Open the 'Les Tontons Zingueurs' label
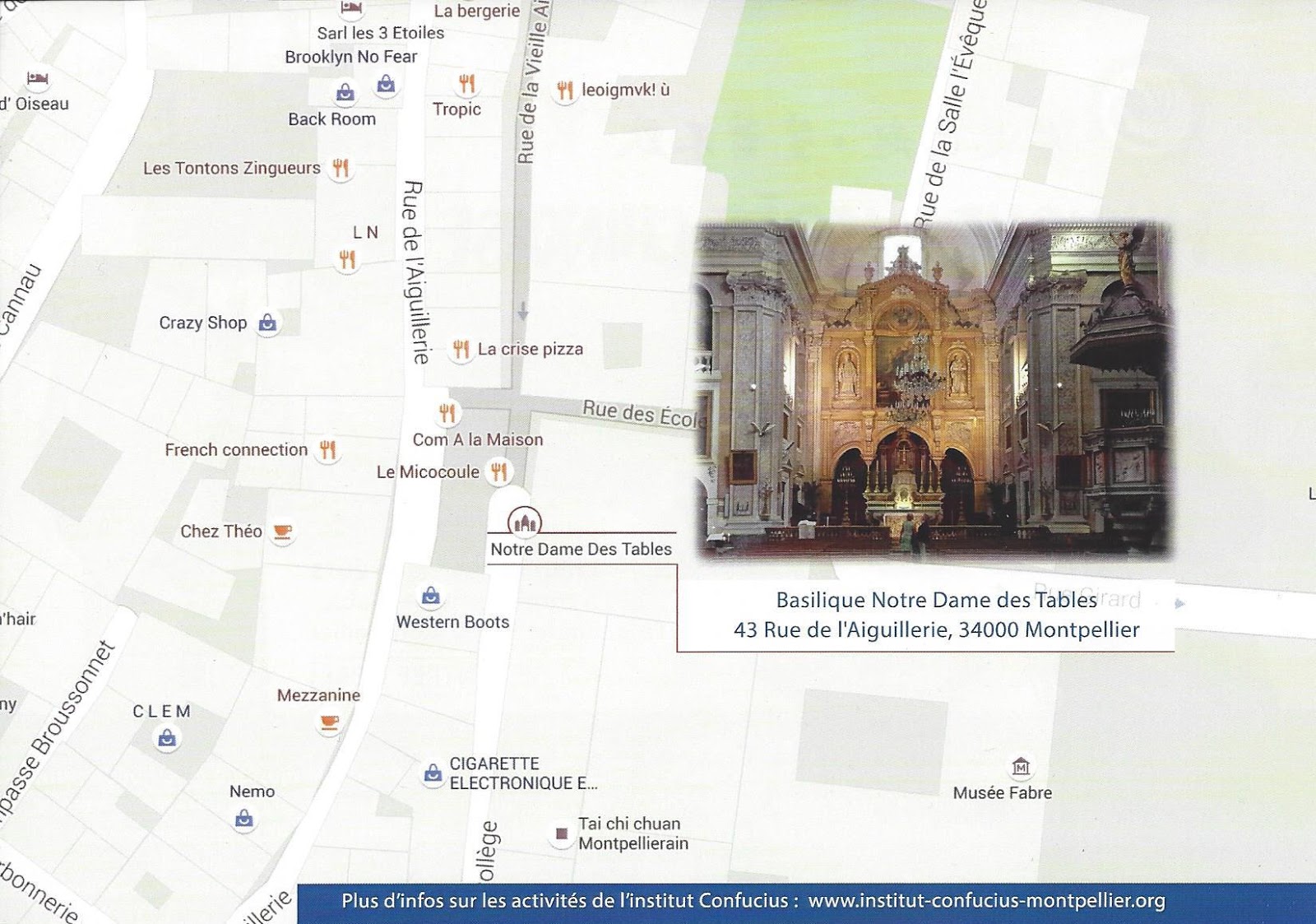 pos(232,168)
